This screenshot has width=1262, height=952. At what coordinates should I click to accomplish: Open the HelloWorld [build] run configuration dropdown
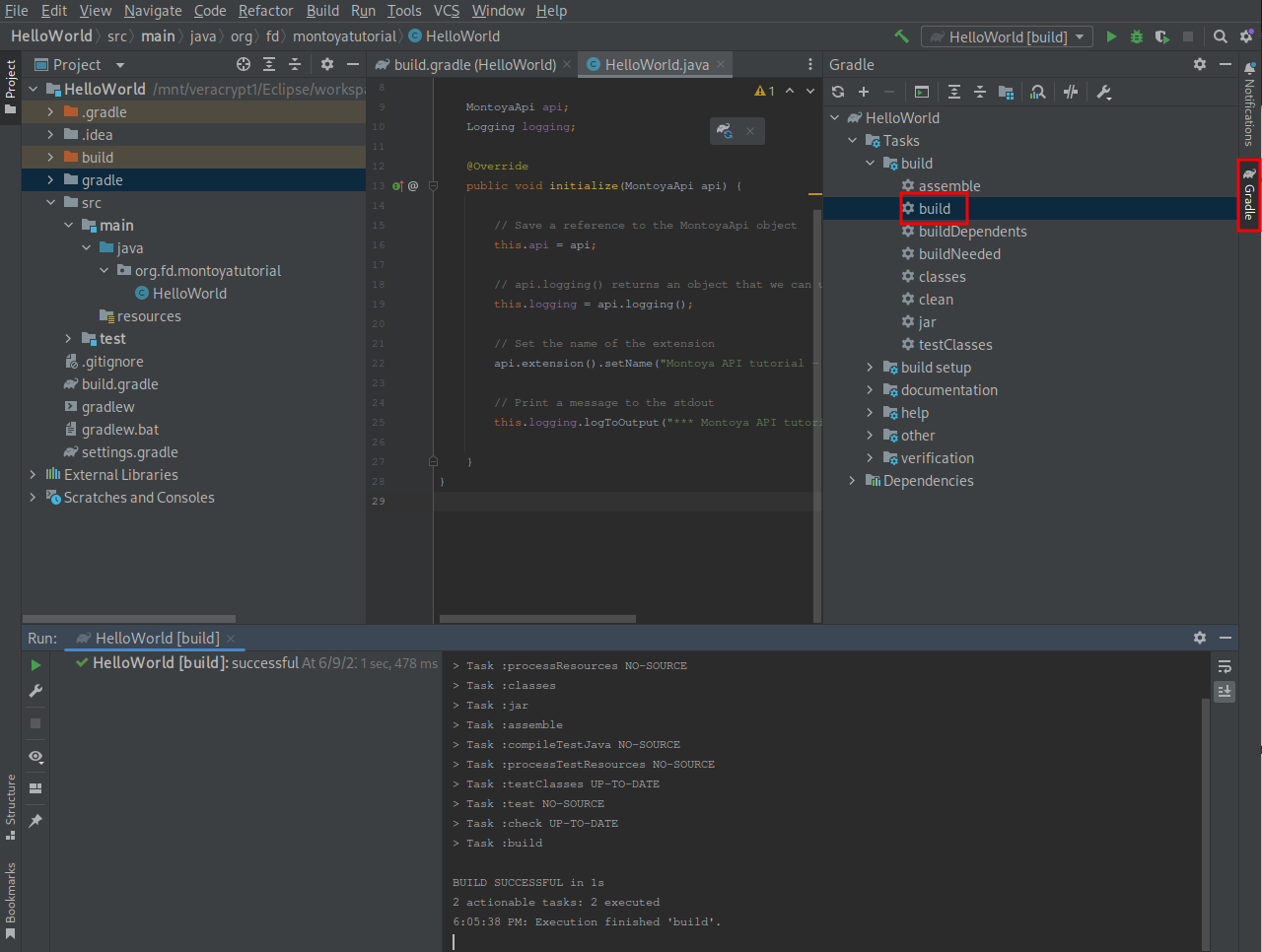tap(1007, 36)
